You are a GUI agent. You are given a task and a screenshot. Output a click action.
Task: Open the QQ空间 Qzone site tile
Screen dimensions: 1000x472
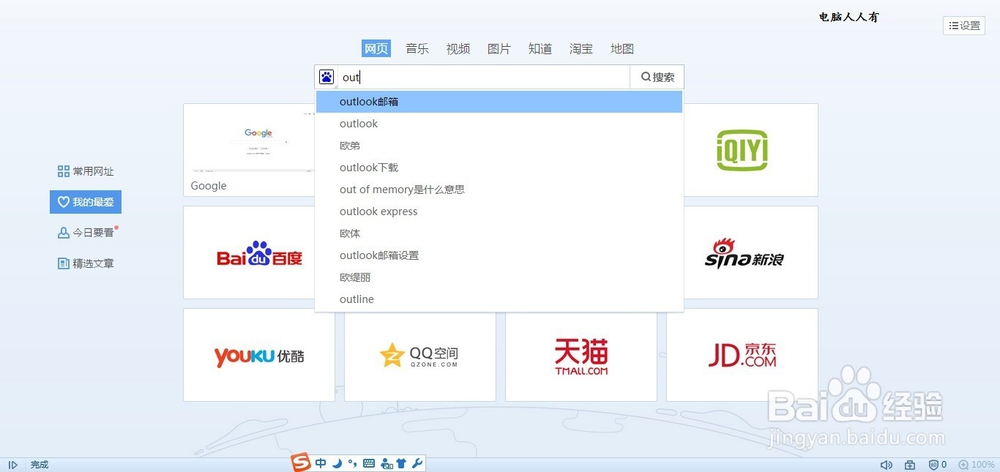(420, 355)
